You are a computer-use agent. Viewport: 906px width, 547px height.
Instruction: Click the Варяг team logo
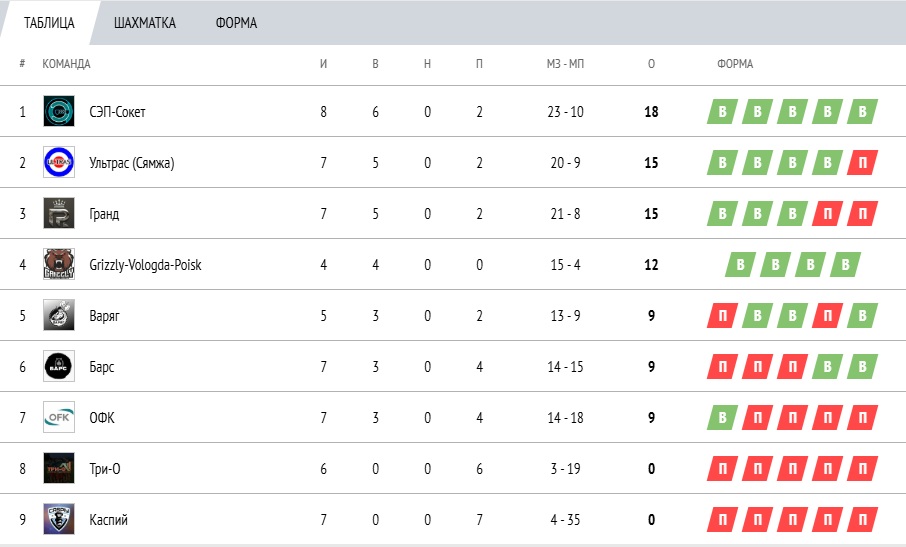point(59,315)
